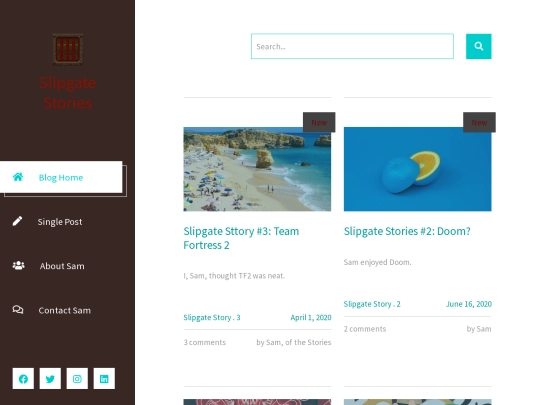Screen dimensions: 540x405
Task: Click excerpt I, Sam, thought TF2 was neat.
Action: point(234,276)
